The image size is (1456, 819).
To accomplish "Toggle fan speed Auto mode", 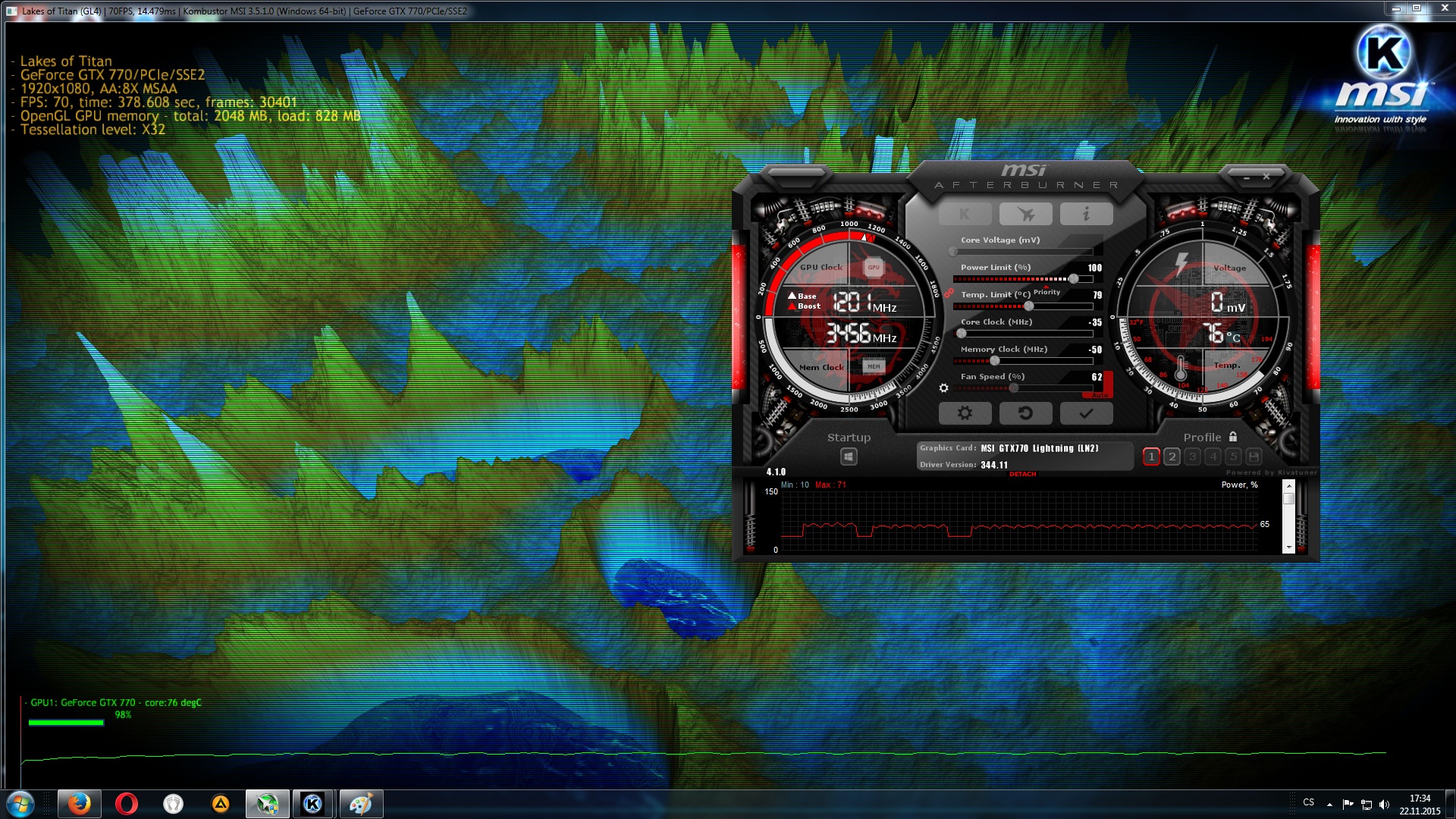I will [x=1100, y=395].
